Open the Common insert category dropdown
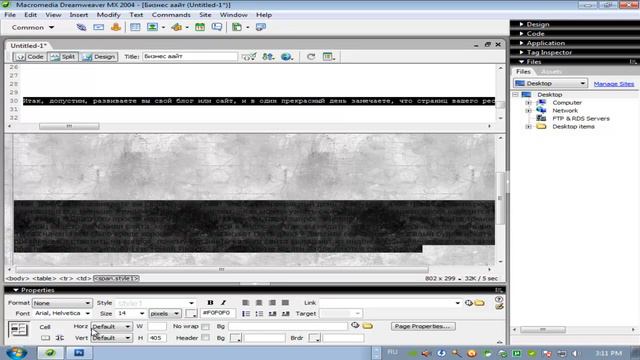This screenshot has height=360, width=640. coord(33,27)
